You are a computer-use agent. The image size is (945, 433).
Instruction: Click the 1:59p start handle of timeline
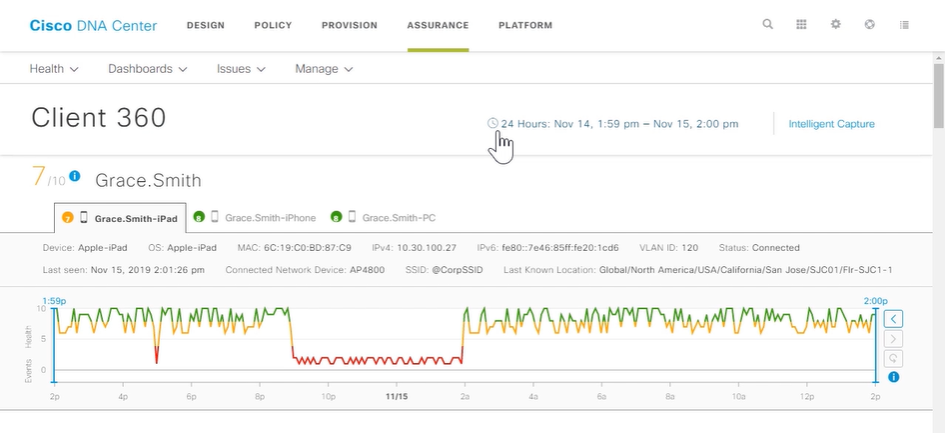pos(54,345)
